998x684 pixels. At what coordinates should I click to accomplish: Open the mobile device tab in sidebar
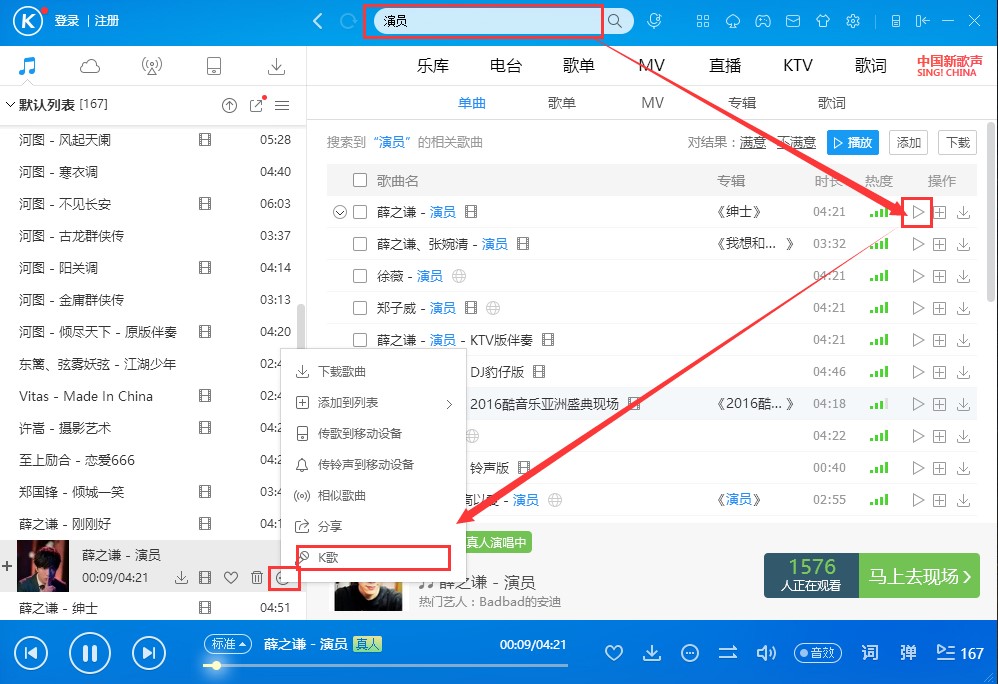[x=214, y=65]
